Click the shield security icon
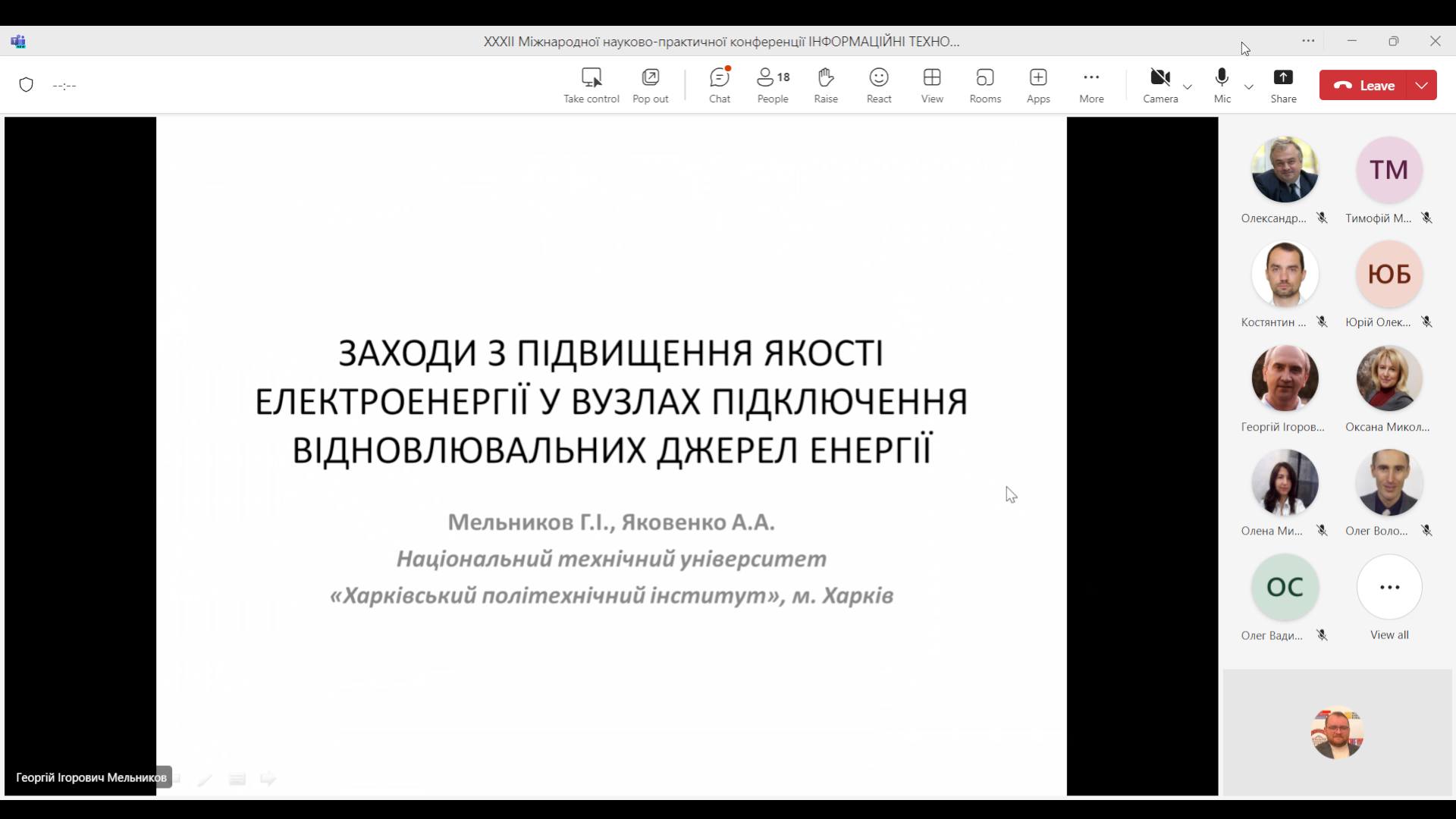 [27, 85]
